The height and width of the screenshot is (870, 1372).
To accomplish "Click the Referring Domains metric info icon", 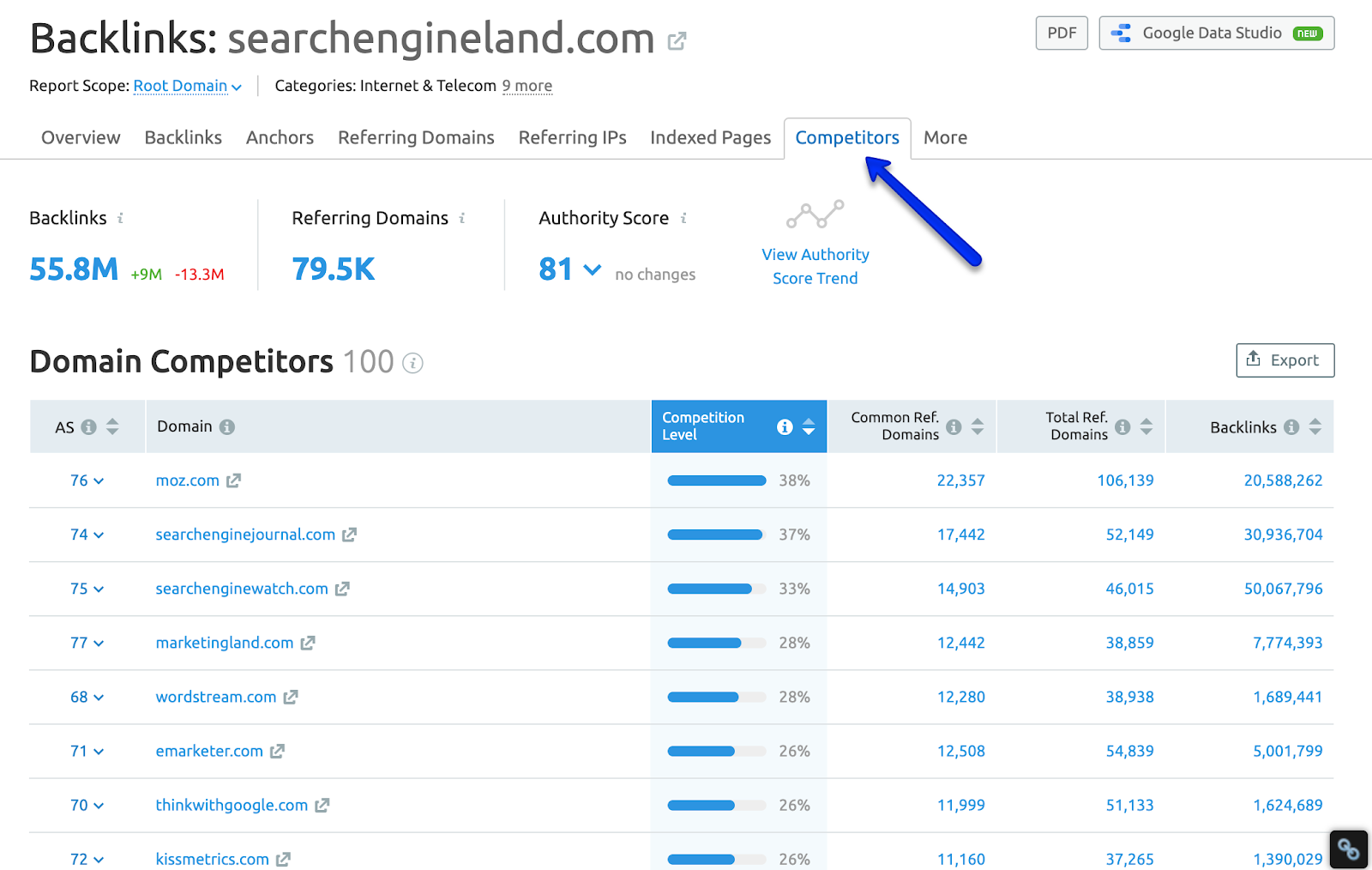I will point(461,218).
